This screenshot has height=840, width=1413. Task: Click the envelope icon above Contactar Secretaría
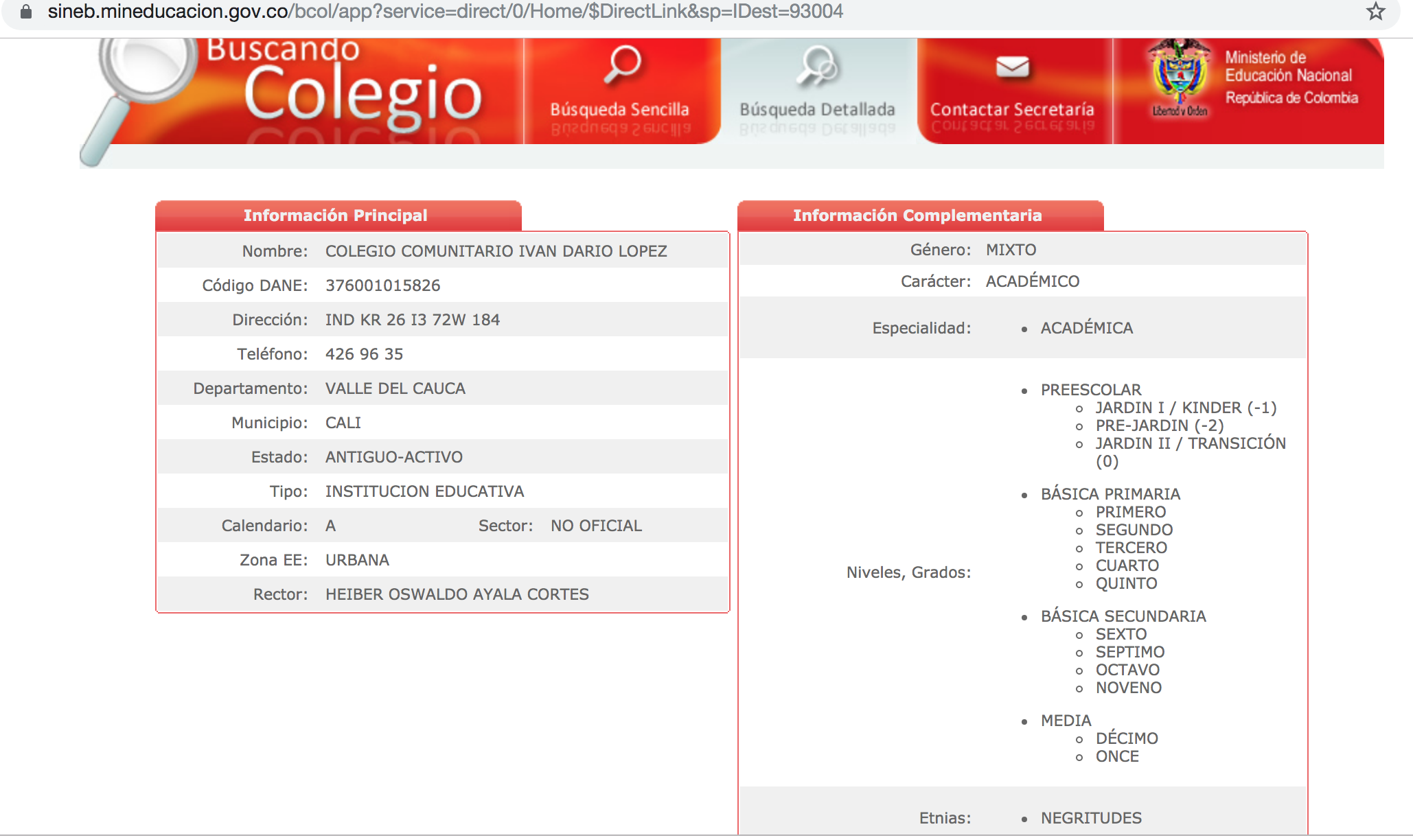click(x=1012, y=67)
